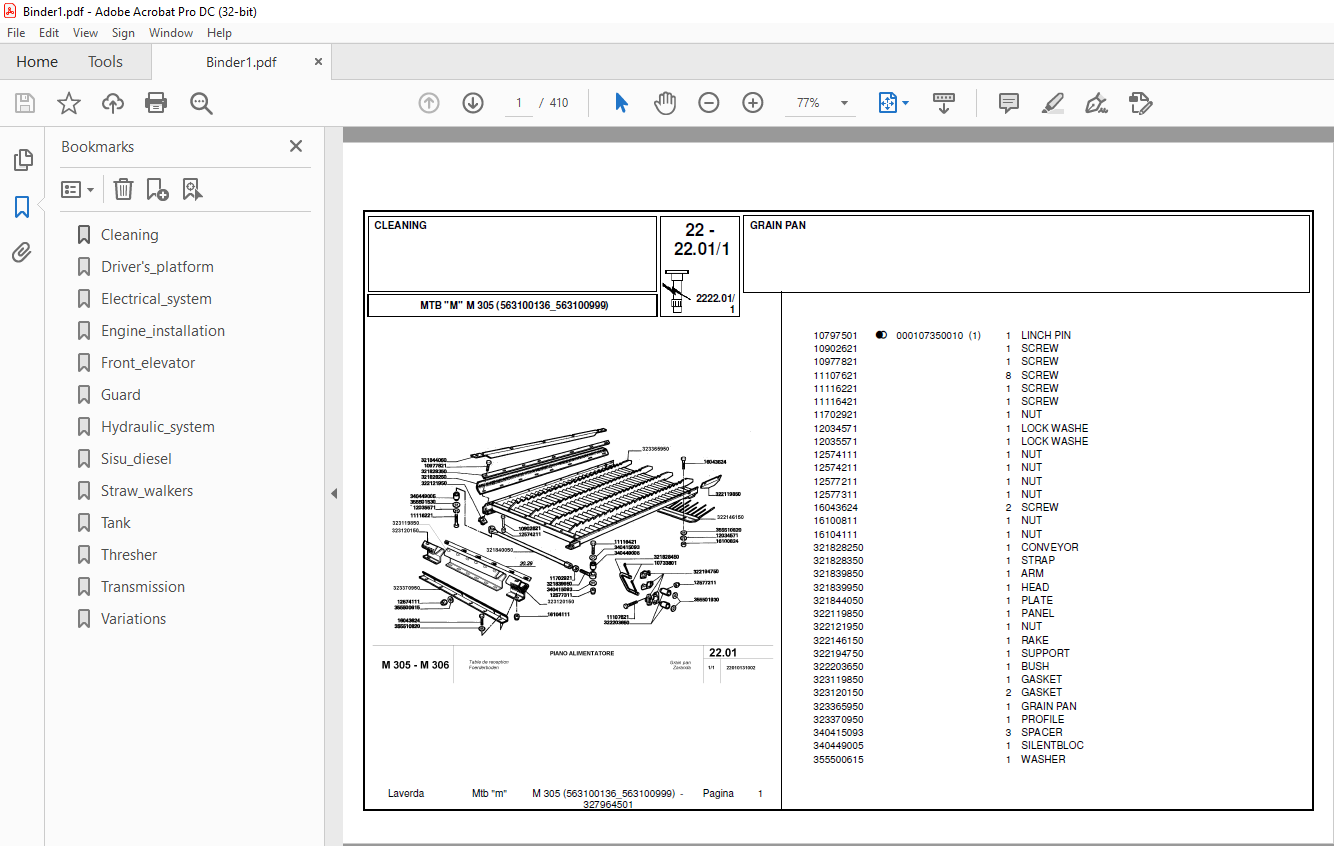Image resolution: width=1334 pixels, height=846 pixels.
Task: Open the Bookmarks panel icon
Action: tap(22, 207)
